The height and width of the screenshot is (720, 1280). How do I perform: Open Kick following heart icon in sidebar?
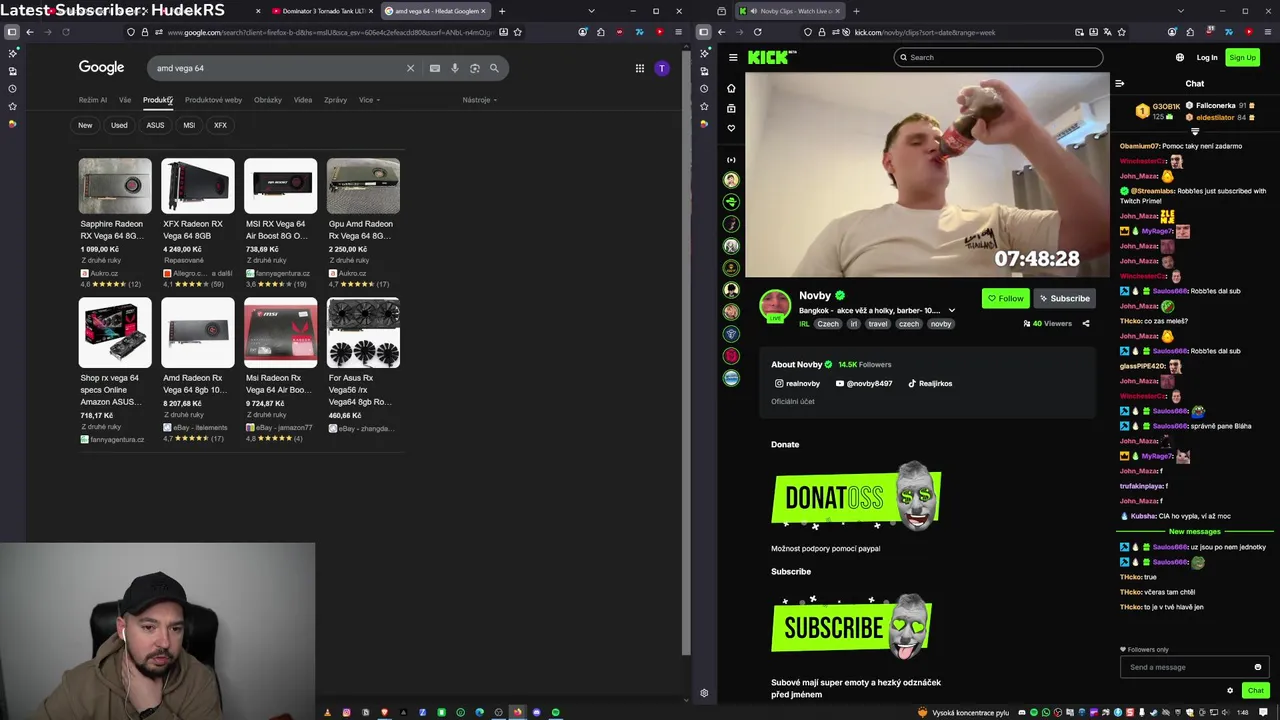click(731, 128)
